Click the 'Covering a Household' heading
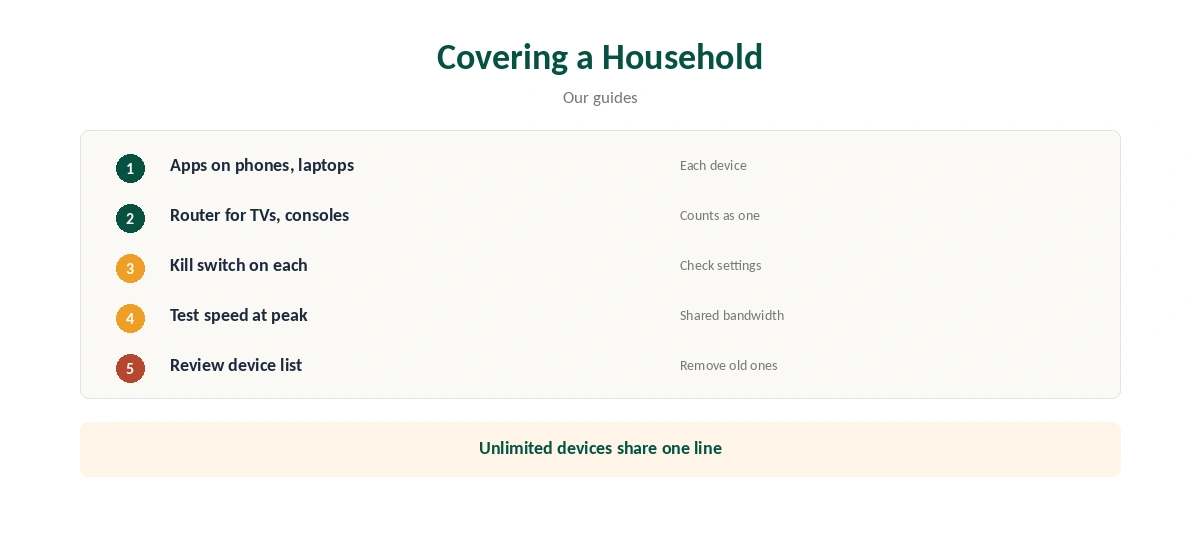1200x560 pixels. click(600, 56)
